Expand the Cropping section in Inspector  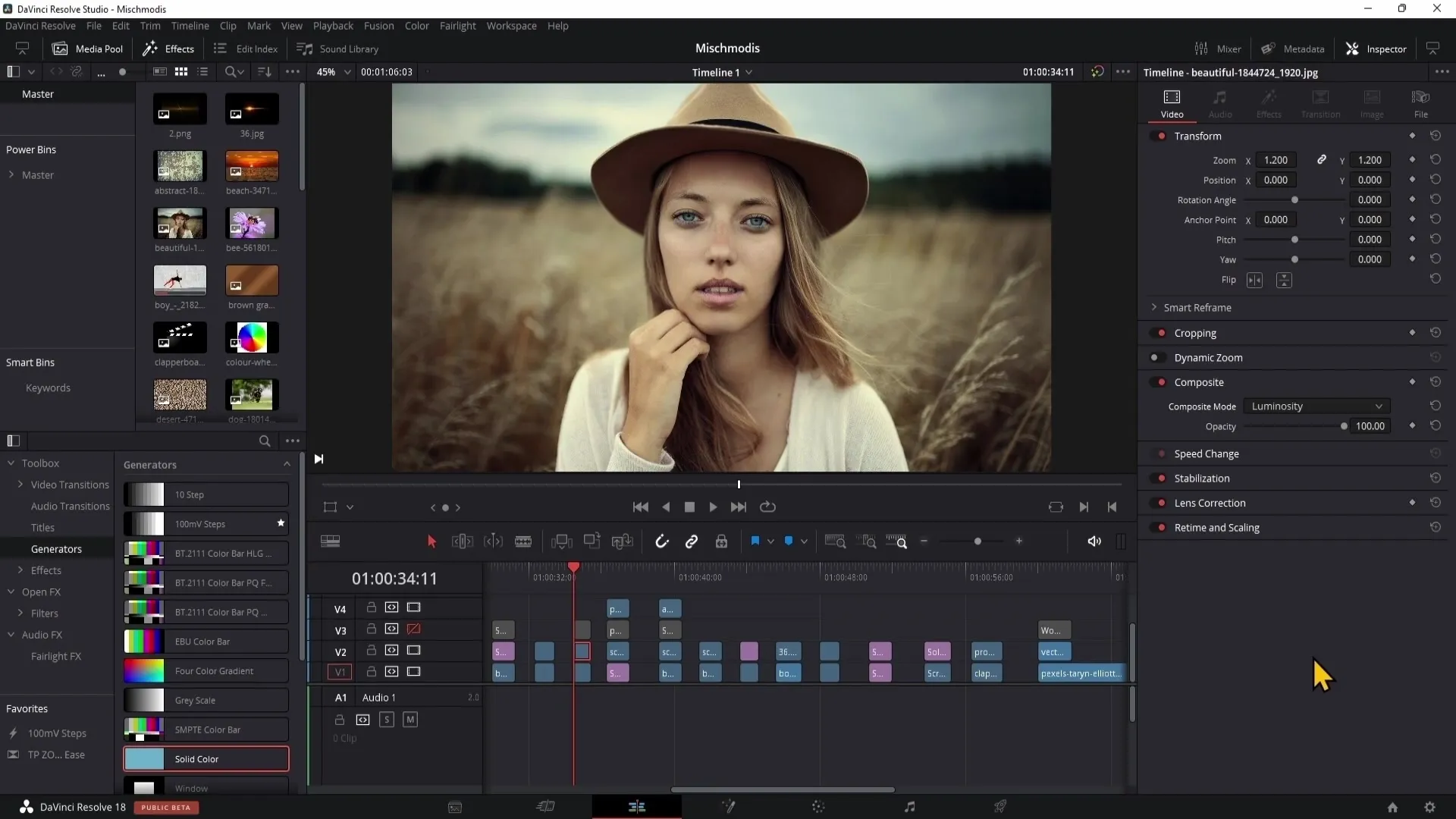point(1196,332)
